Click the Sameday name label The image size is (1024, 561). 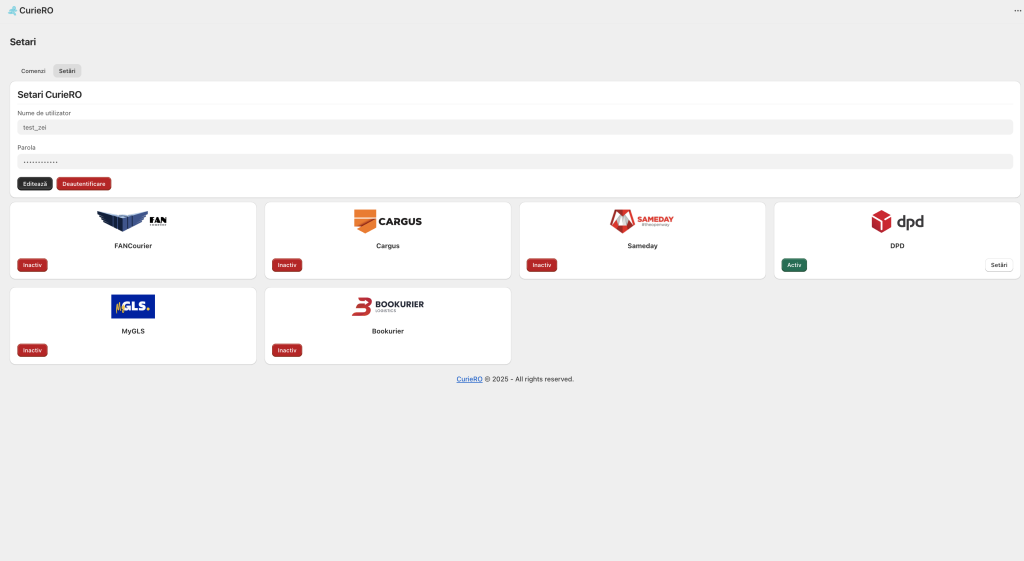(x=642, y=246)
